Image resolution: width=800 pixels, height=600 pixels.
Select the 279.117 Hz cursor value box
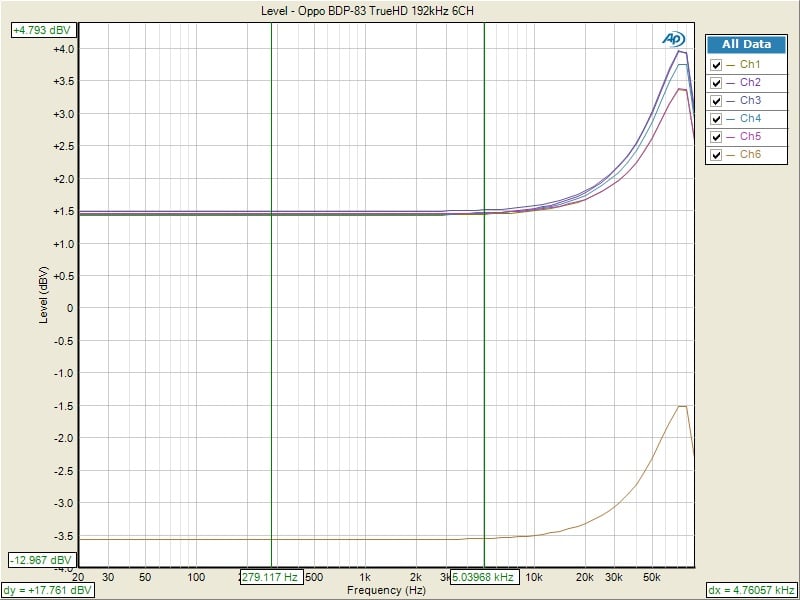tap(270, 577)
